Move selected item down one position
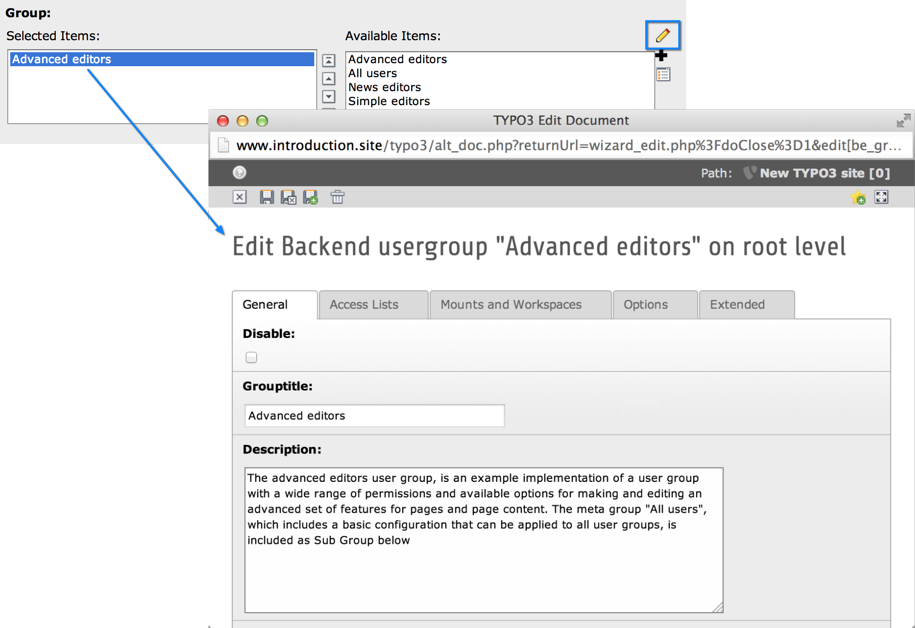Image resolution: width=915 pixels, height=628 pixels. (x=329, y=96)
